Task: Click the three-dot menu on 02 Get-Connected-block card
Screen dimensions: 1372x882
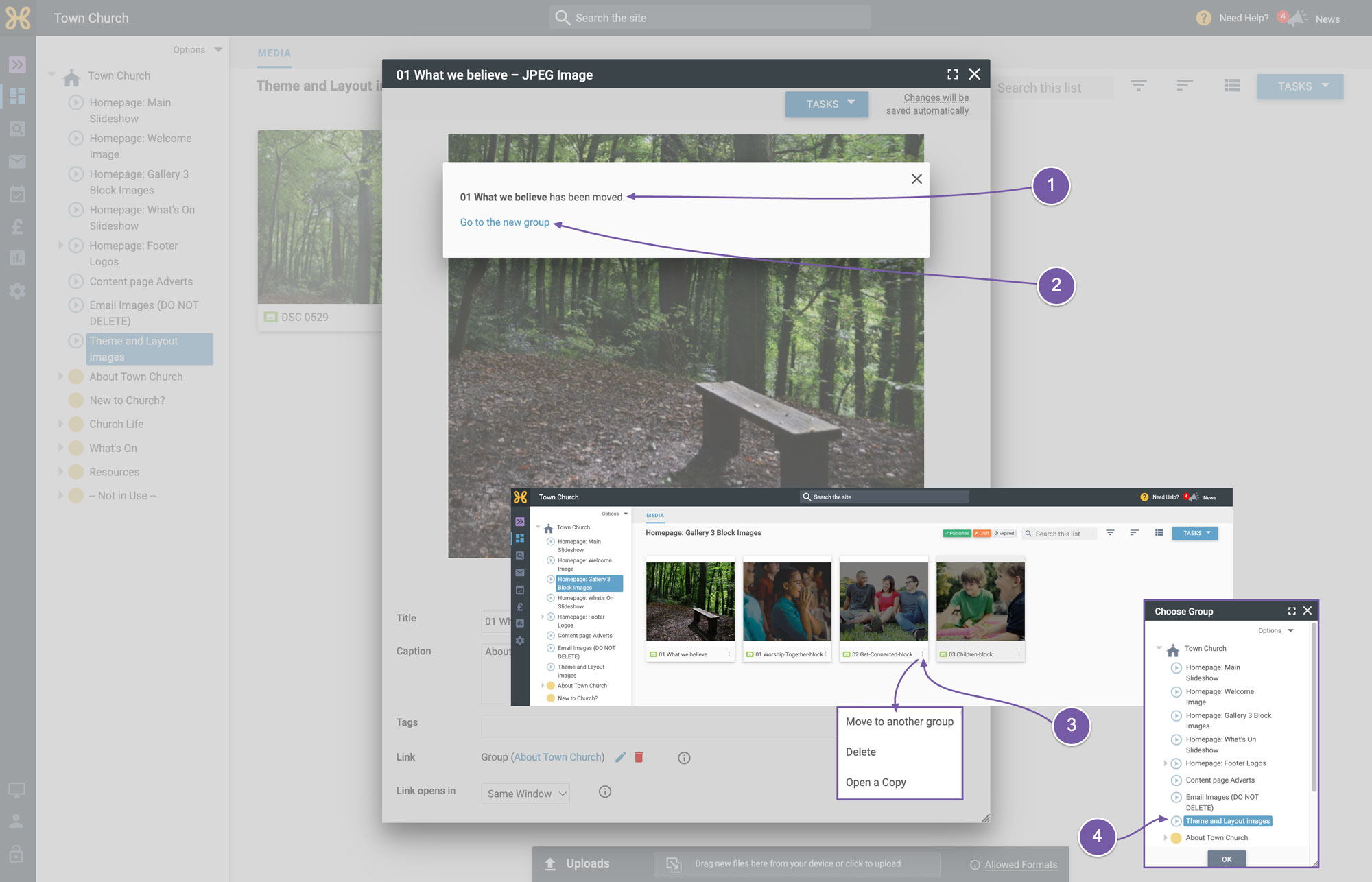Action: point(923,654)
